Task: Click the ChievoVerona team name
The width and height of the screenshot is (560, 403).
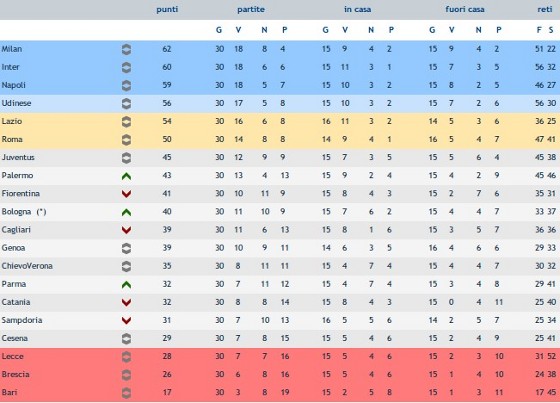Action: pos(27,266)
